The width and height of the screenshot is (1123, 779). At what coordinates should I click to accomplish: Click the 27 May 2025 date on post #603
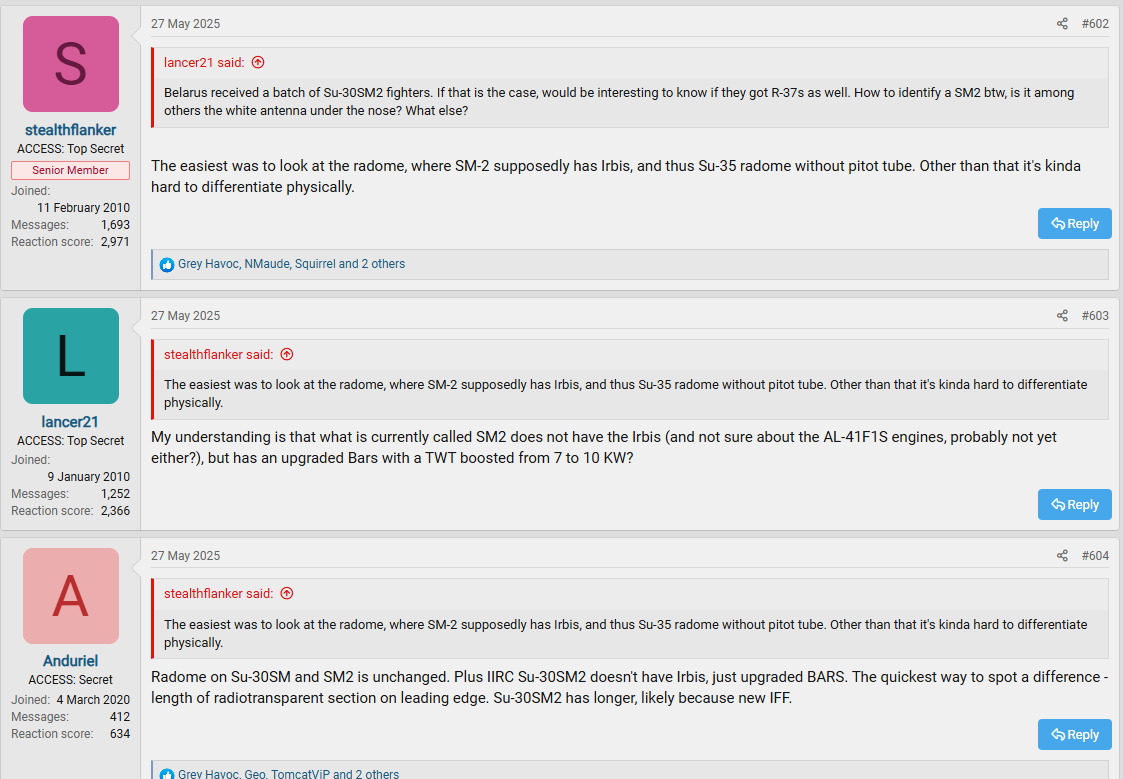pyautogui.click(x=185, y=316)
